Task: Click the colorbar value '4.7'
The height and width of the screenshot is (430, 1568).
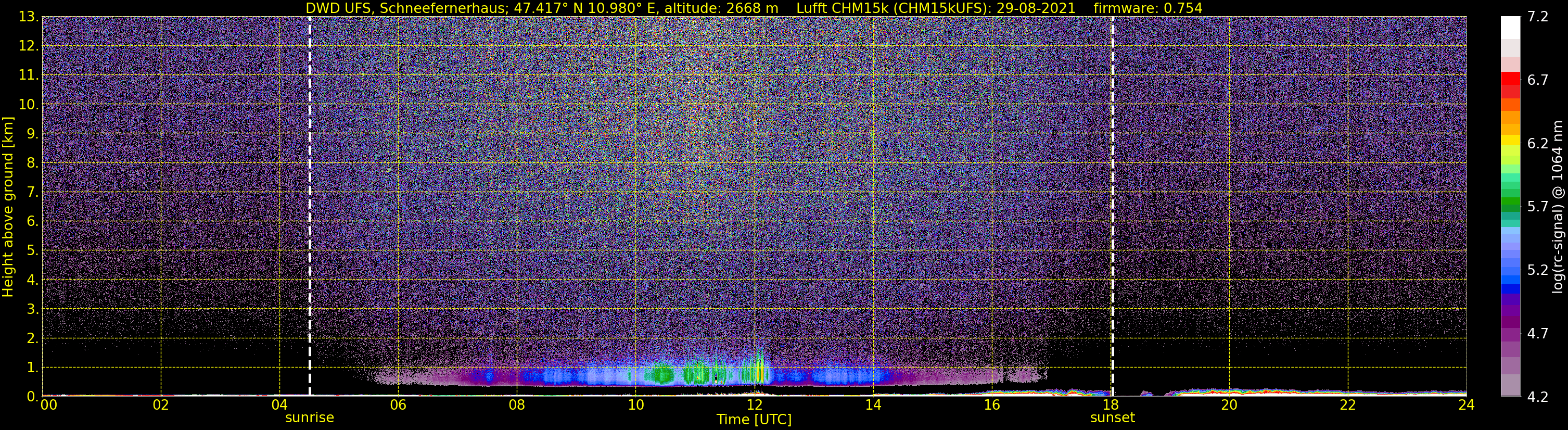Action: (1538, 334)
